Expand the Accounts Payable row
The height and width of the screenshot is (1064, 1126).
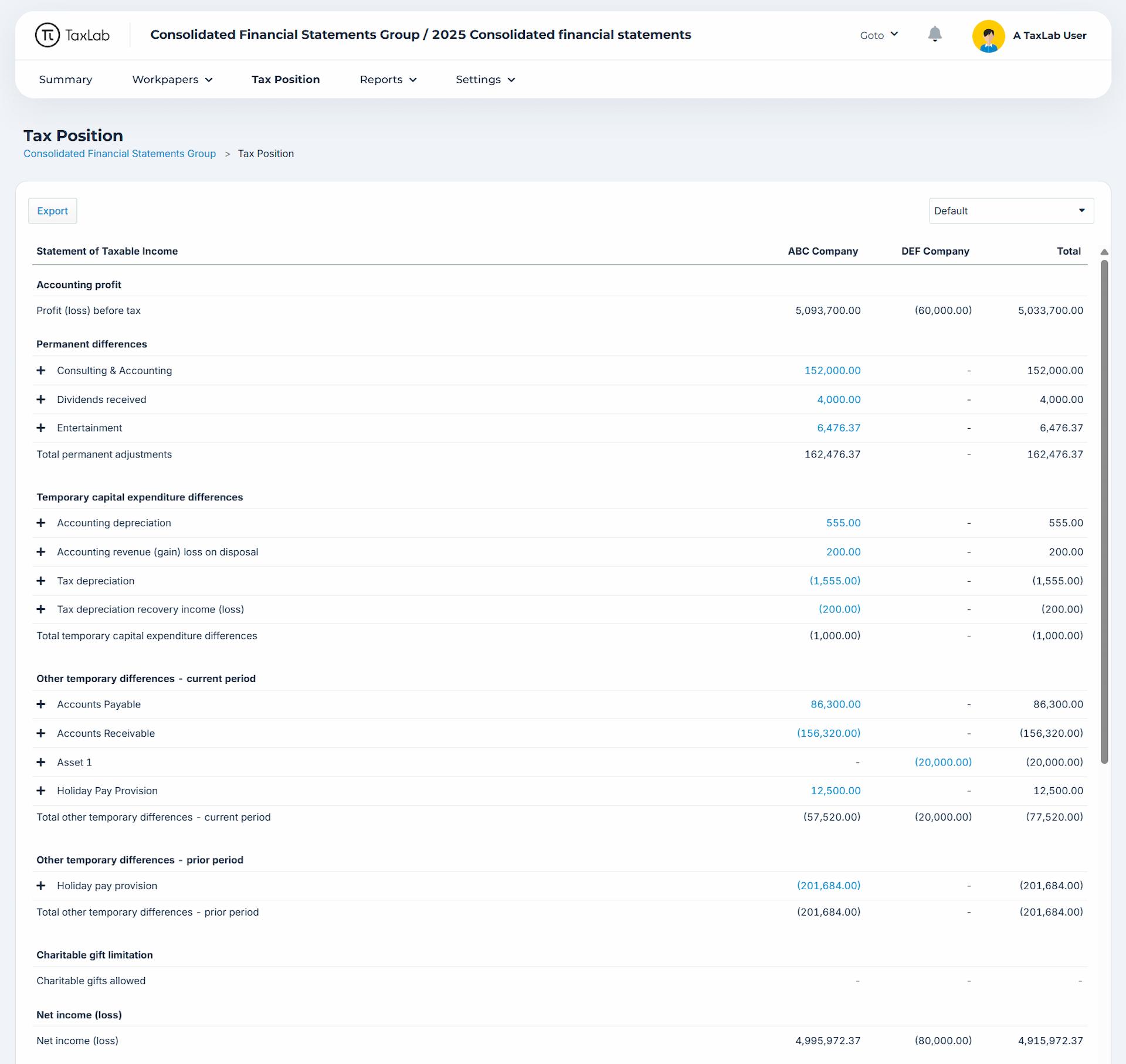(41, 704)
